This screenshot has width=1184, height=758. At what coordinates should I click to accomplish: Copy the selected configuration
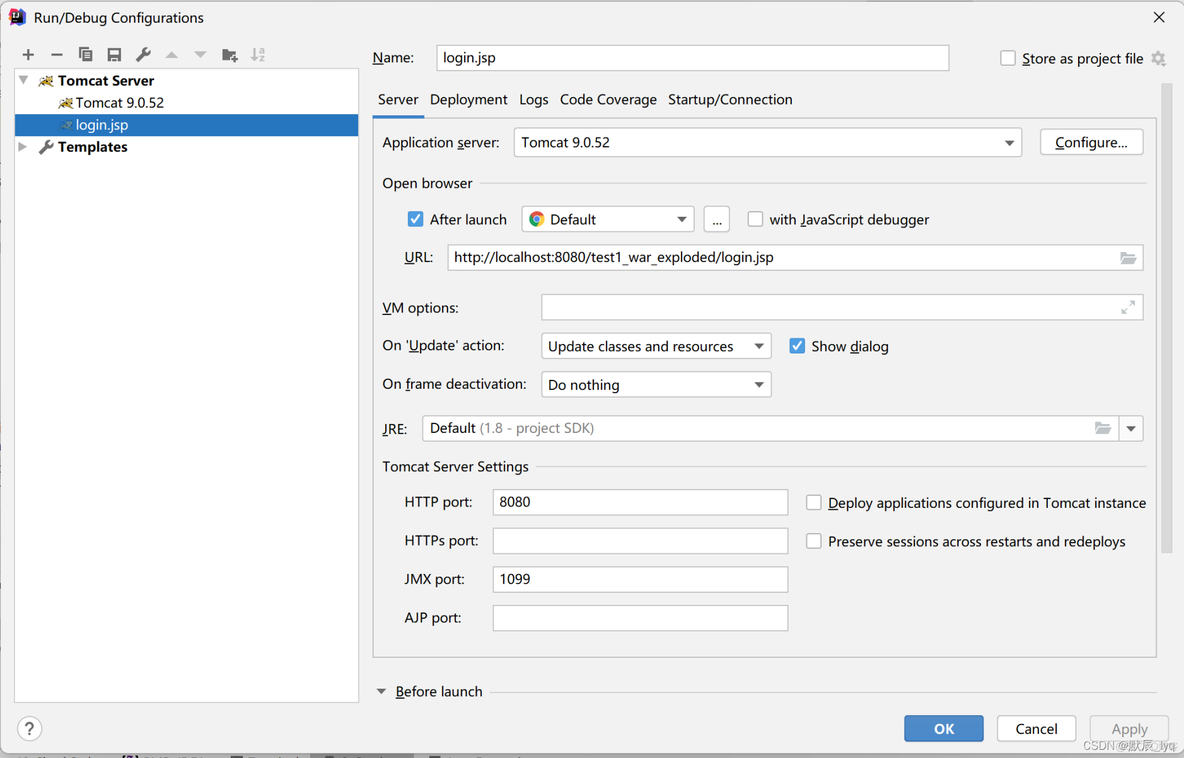tap(85, 54)
